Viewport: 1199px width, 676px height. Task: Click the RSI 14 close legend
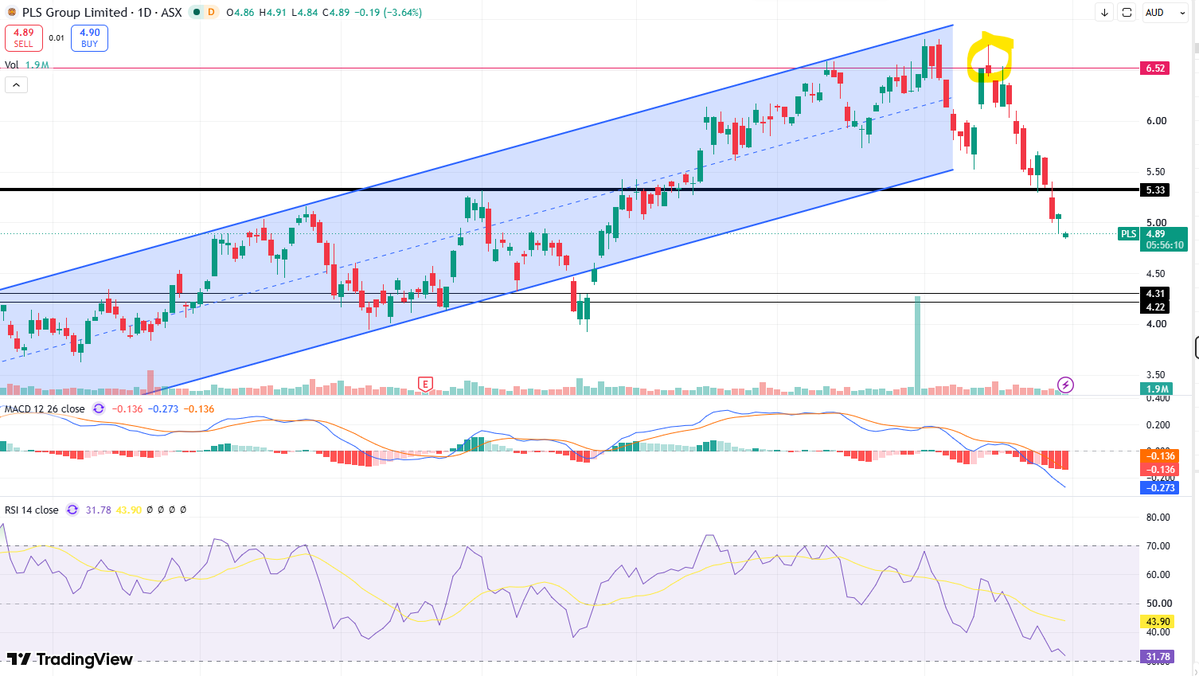point(31,510)
